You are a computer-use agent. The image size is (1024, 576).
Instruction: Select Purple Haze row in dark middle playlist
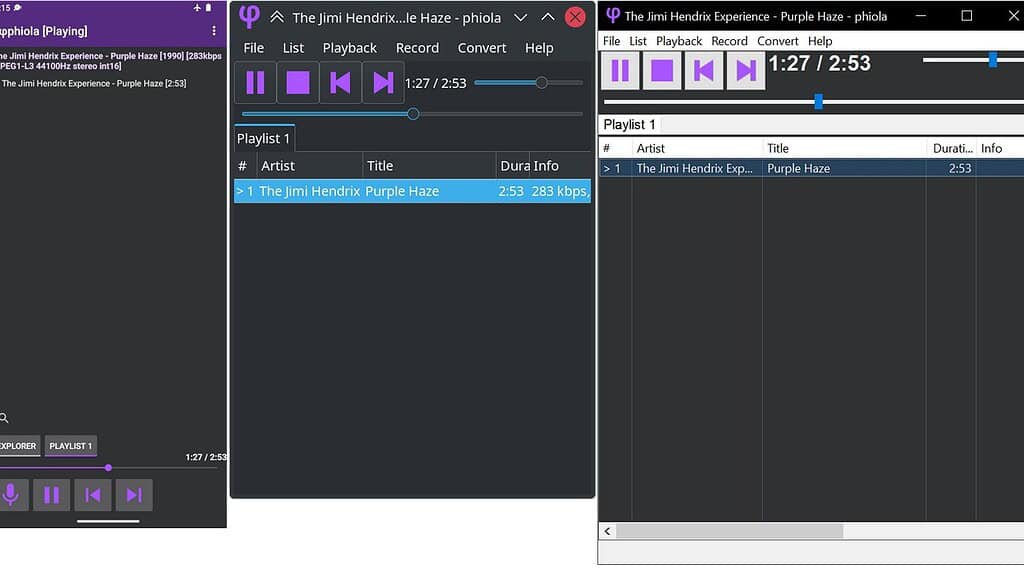click(412, 191)
